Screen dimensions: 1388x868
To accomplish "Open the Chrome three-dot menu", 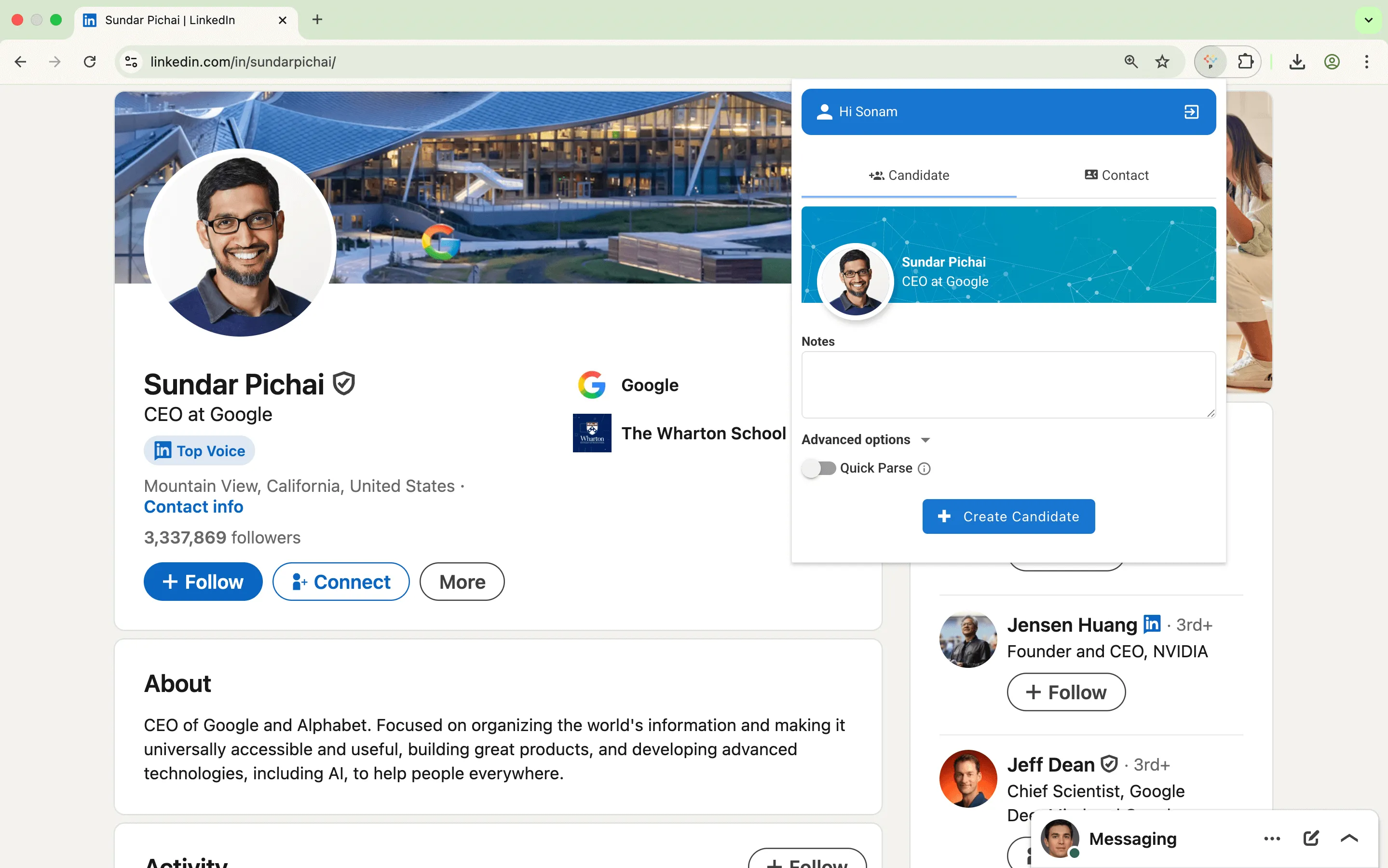I will (1367, 61).
